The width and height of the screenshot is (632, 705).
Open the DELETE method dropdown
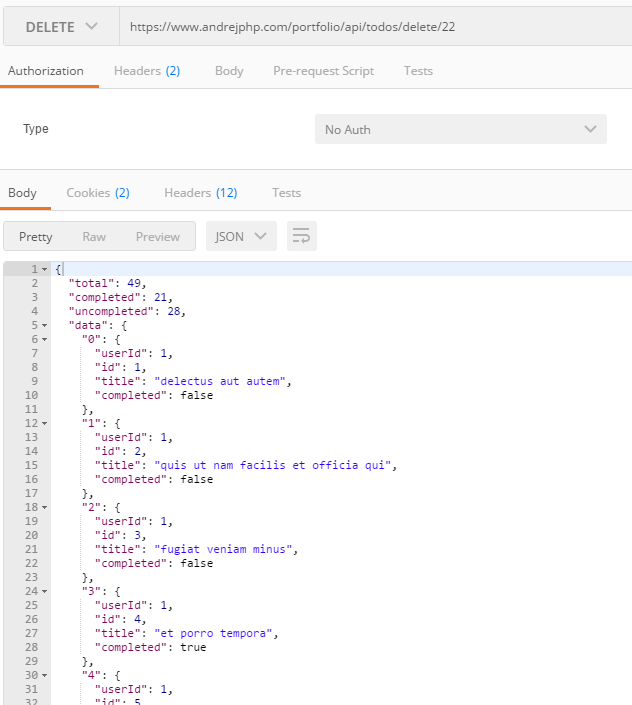tap(61, 27)
